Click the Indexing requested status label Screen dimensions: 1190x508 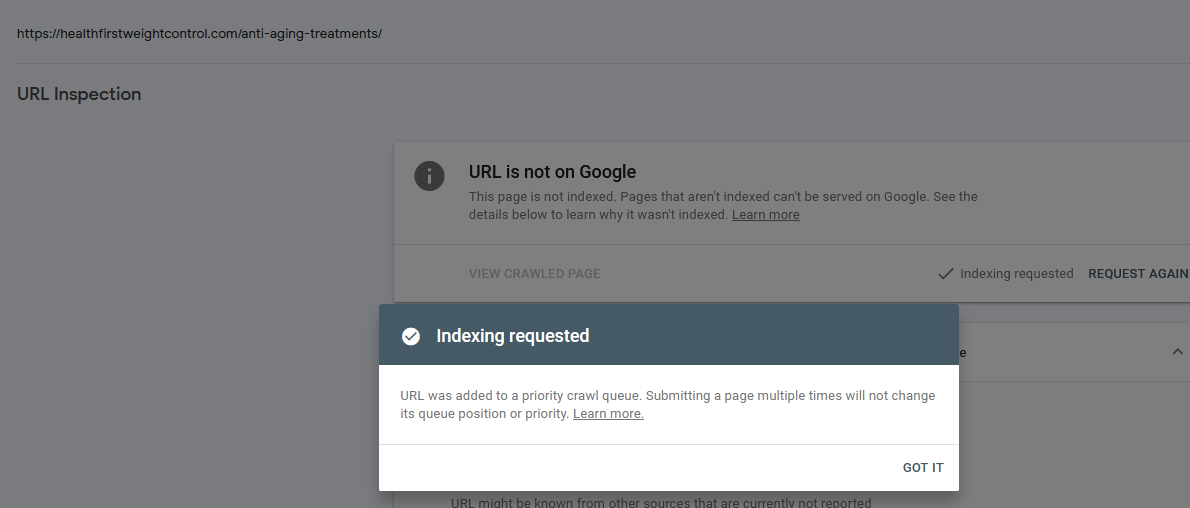pos(1016,274)
